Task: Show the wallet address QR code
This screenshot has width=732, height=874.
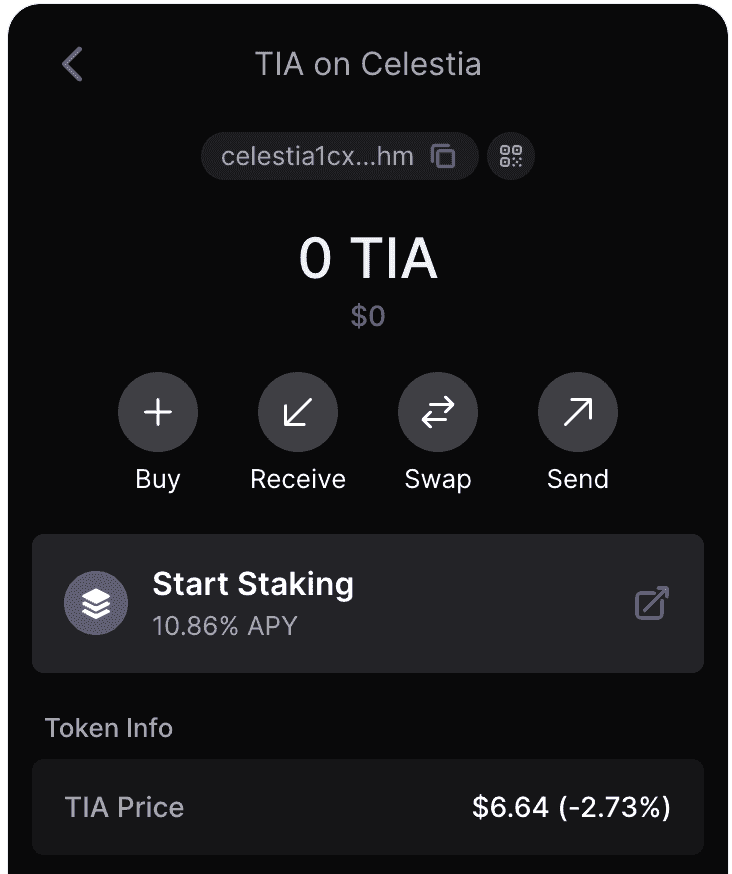Action: (x=511, y=157)
